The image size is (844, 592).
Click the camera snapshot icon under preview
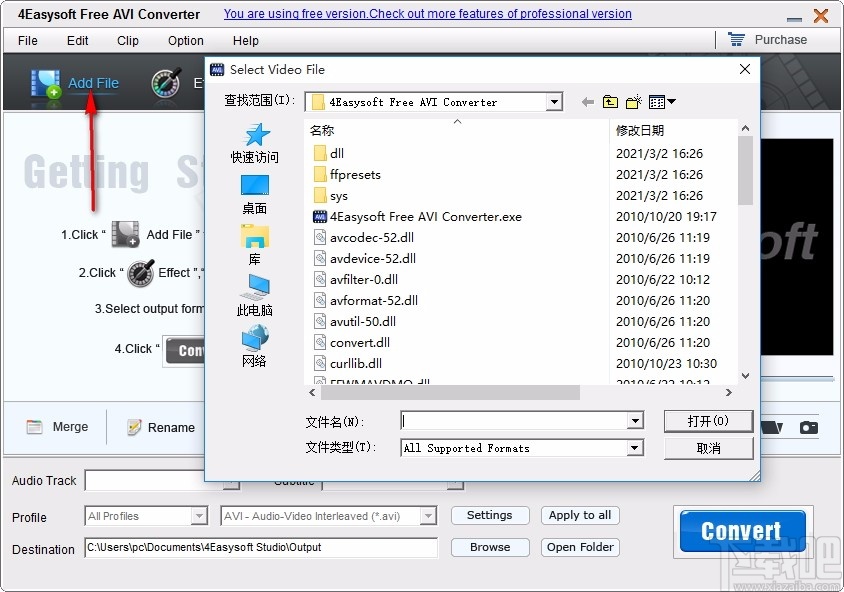tap(809, 428)
